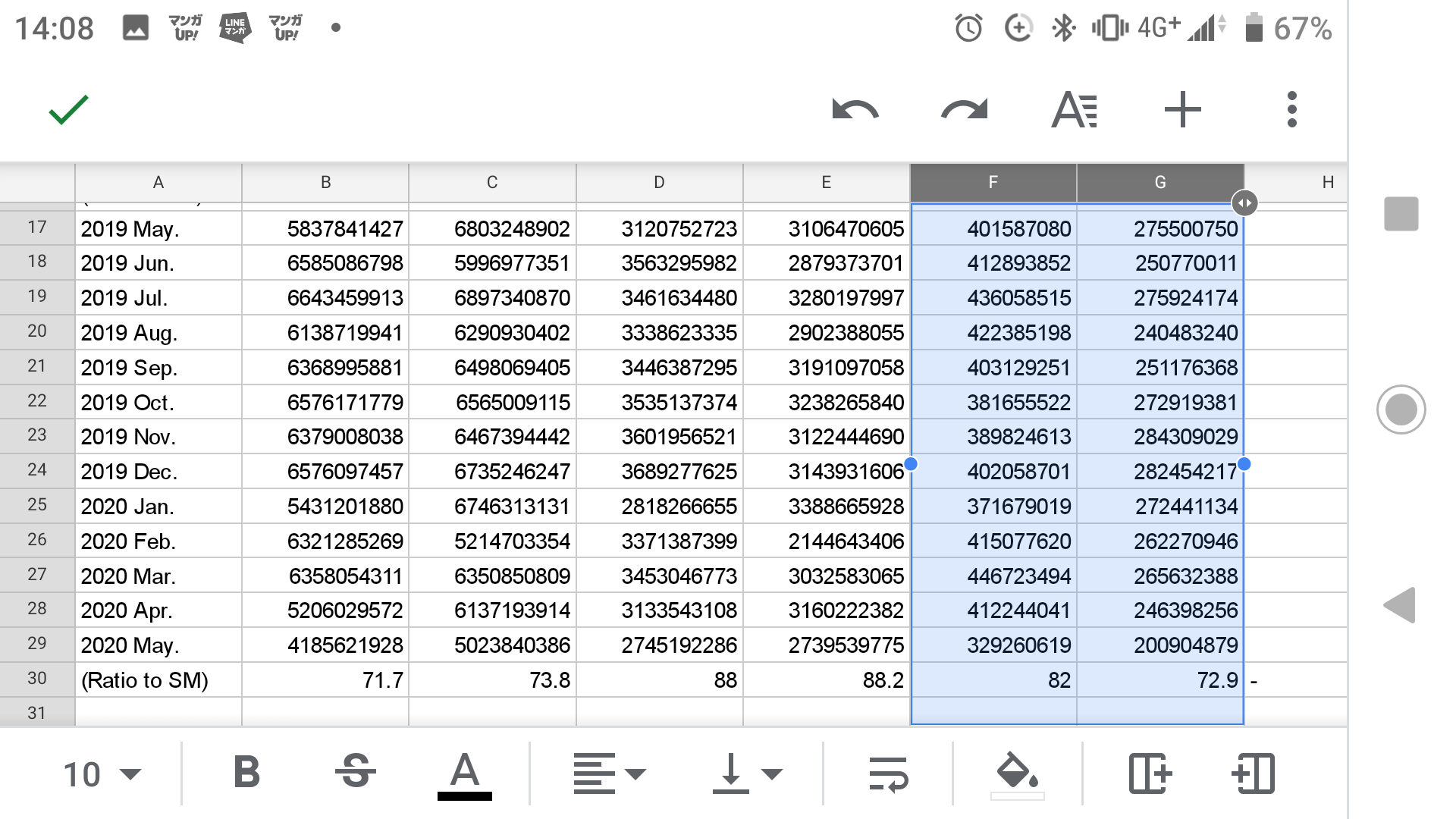Redo the last undone action
The height and width of the screenshot is (819, 1456).
964,110
